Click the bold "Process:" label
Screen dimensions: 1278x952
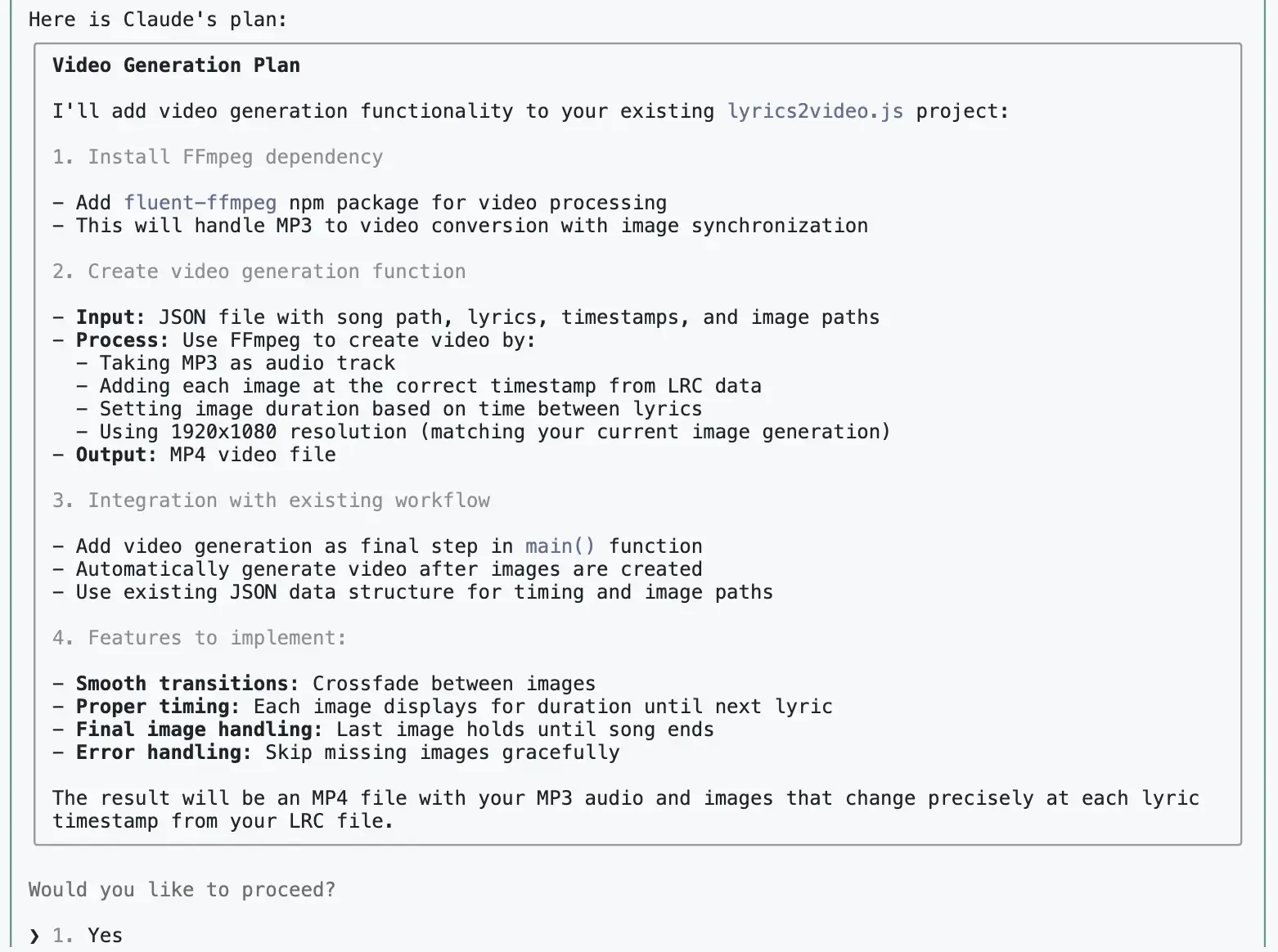click(122, 340)
